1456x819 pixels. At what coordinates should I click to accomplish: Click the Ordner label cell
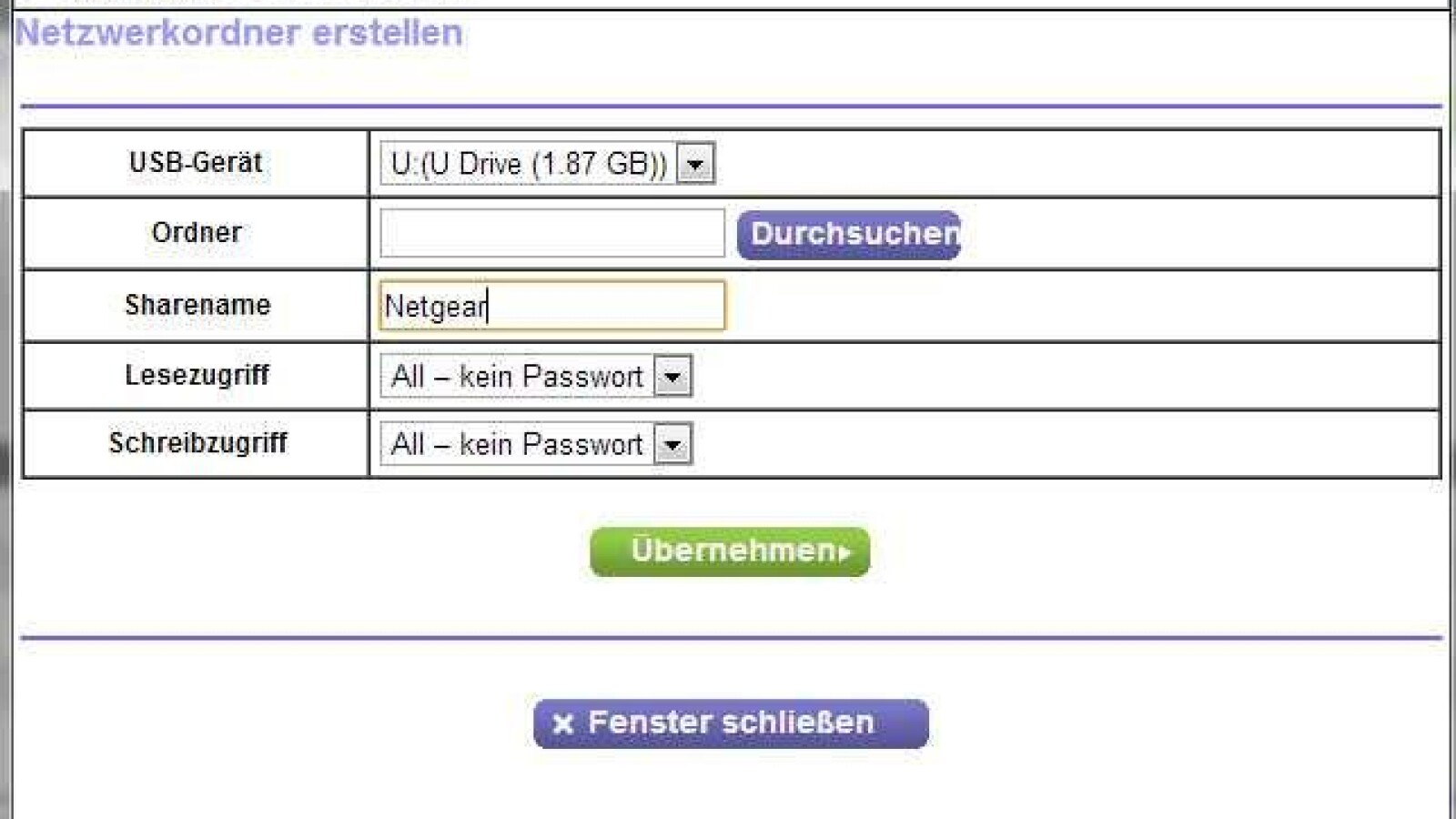click(197, 233)
